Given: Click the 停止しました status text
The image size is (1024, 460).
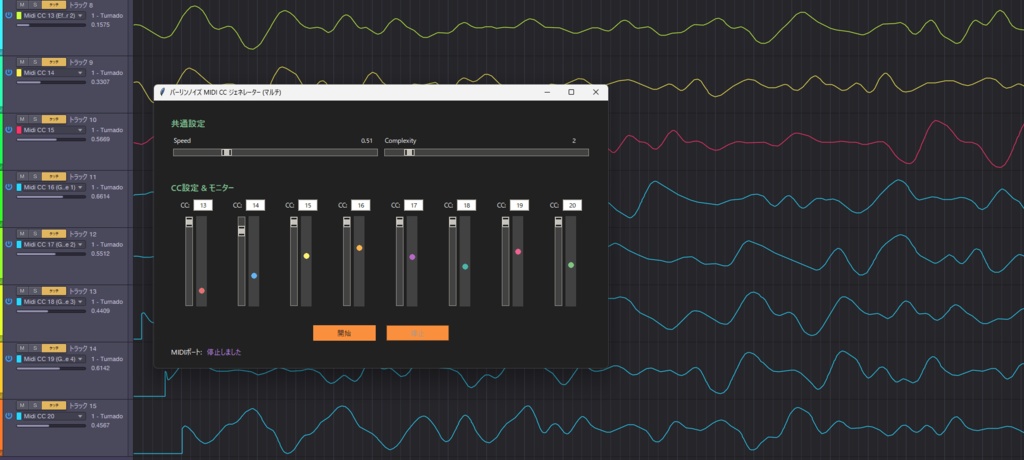Looking at the screenshot, I should pyautogui.click(x=224, y=352).
